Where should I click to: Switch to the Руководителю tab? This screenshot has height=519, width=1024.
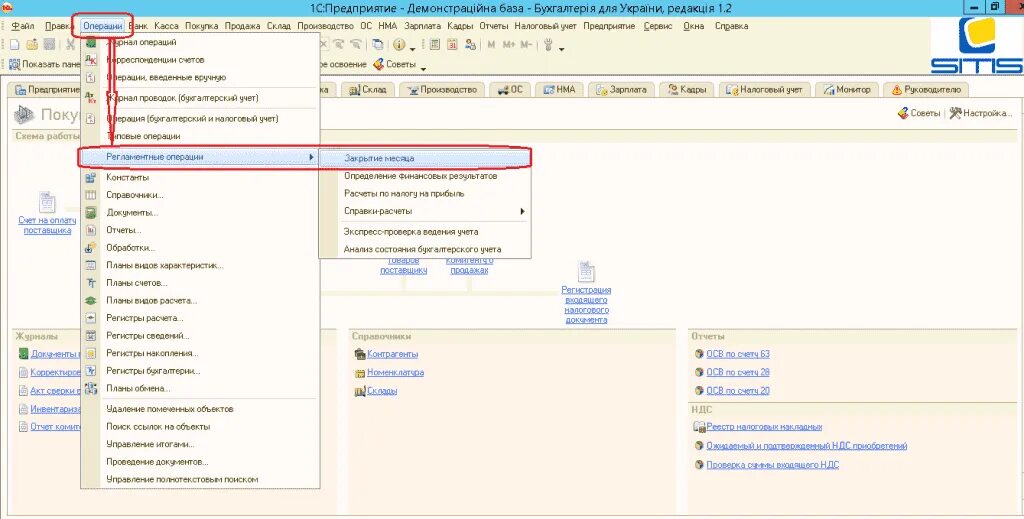click(926, 89)
